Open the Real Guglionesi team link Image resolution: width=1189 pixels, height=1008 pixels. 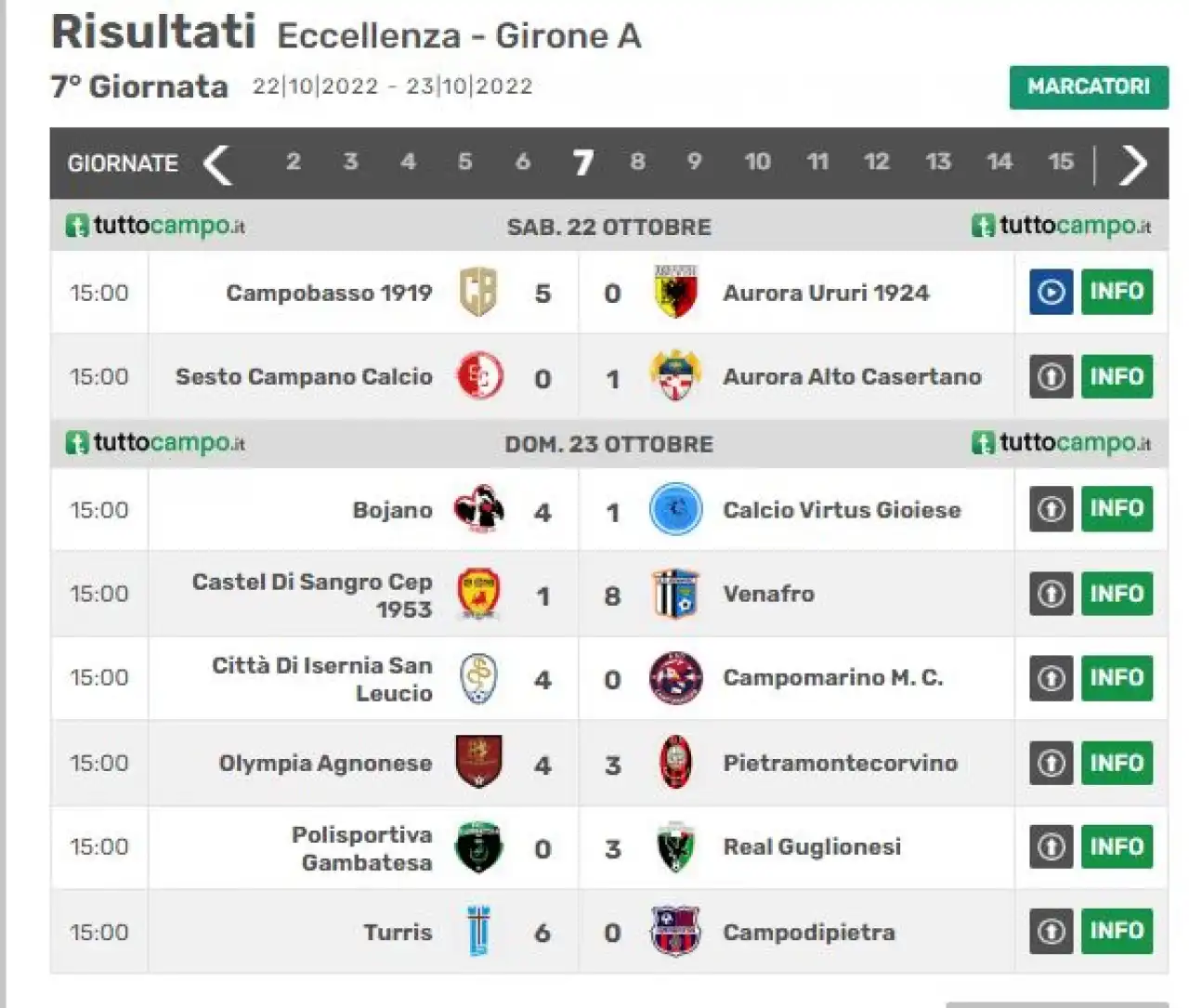(812, 846)
